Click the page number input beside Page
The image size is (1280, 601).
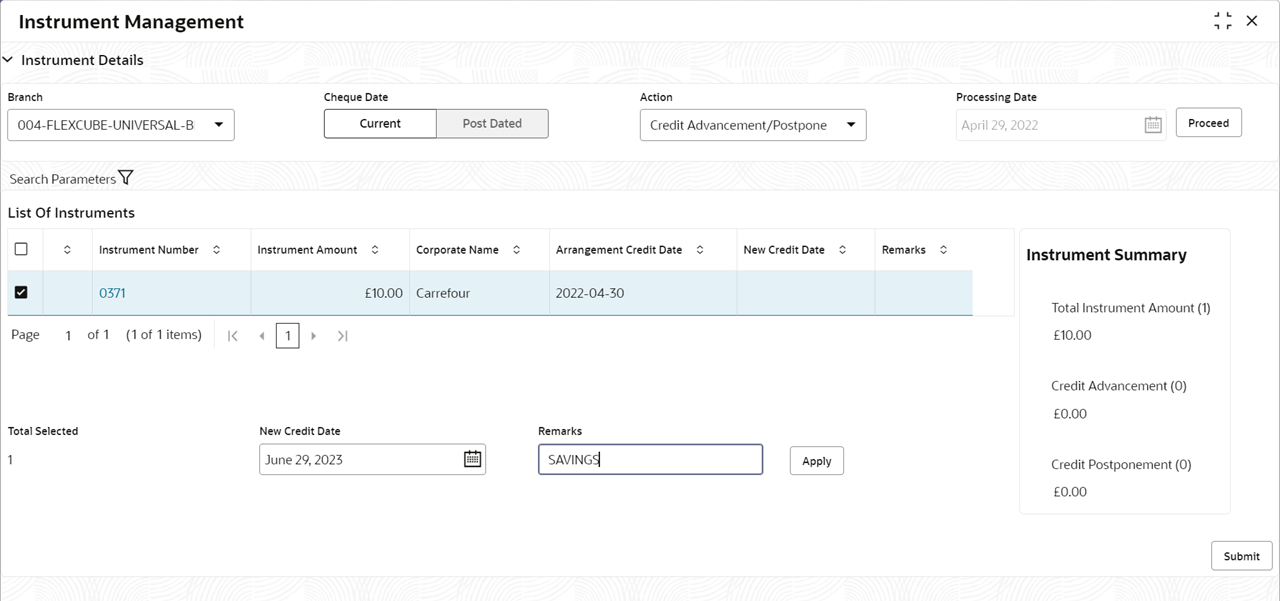68,336
